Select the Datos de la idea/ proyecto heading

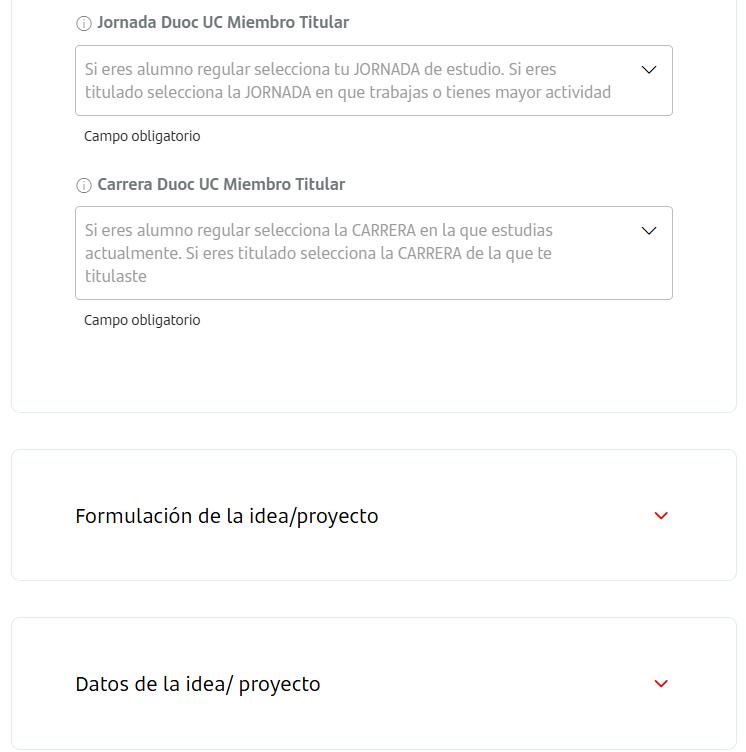point(198,684)
